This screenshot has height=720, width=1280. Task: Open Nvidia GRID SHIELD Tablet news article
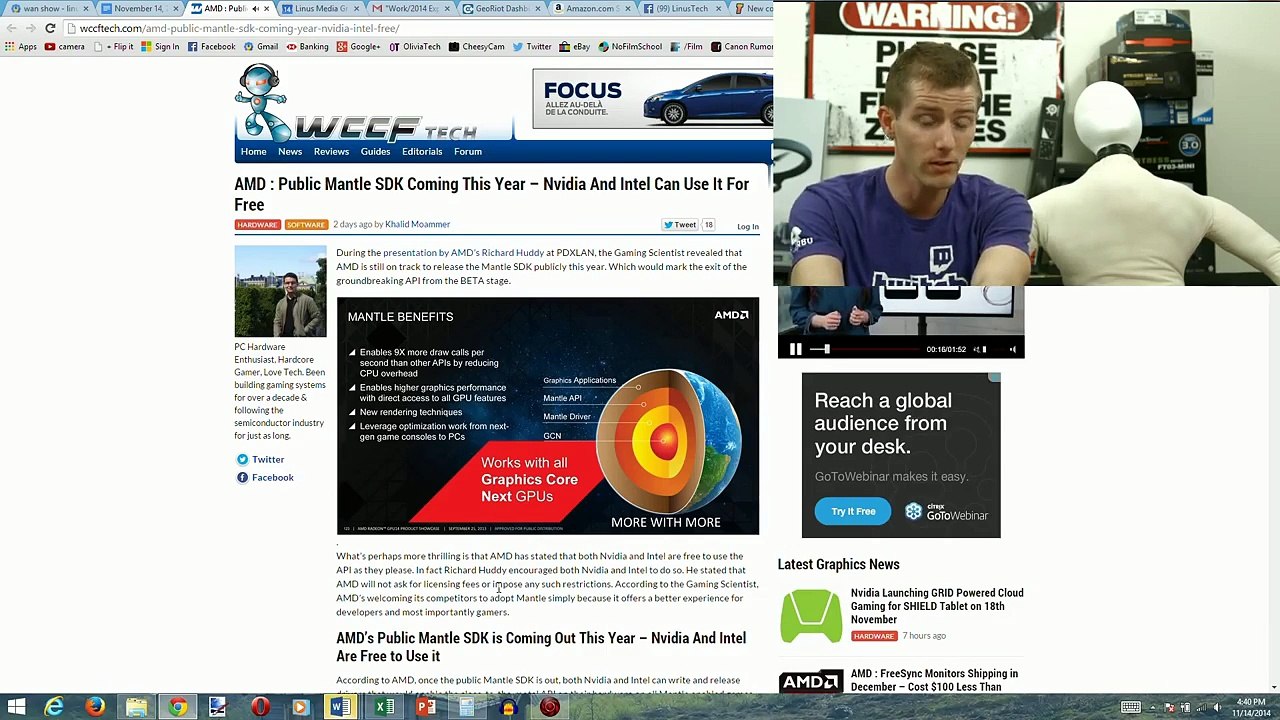click(937, 606)
